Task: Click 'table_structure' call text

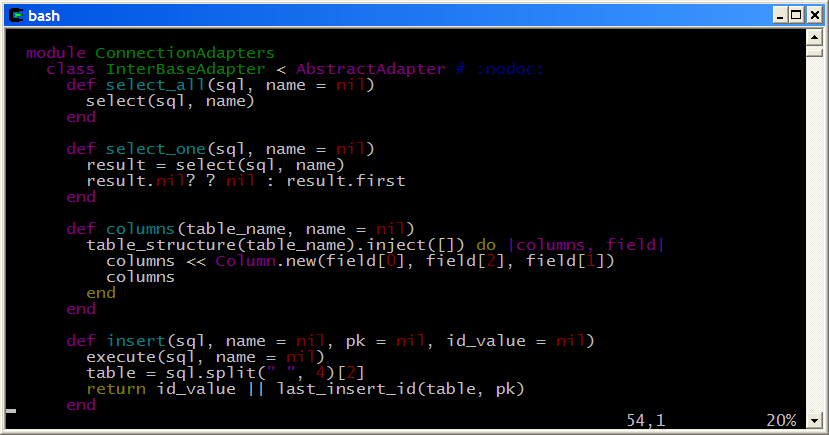Action: tap(161, 245)
